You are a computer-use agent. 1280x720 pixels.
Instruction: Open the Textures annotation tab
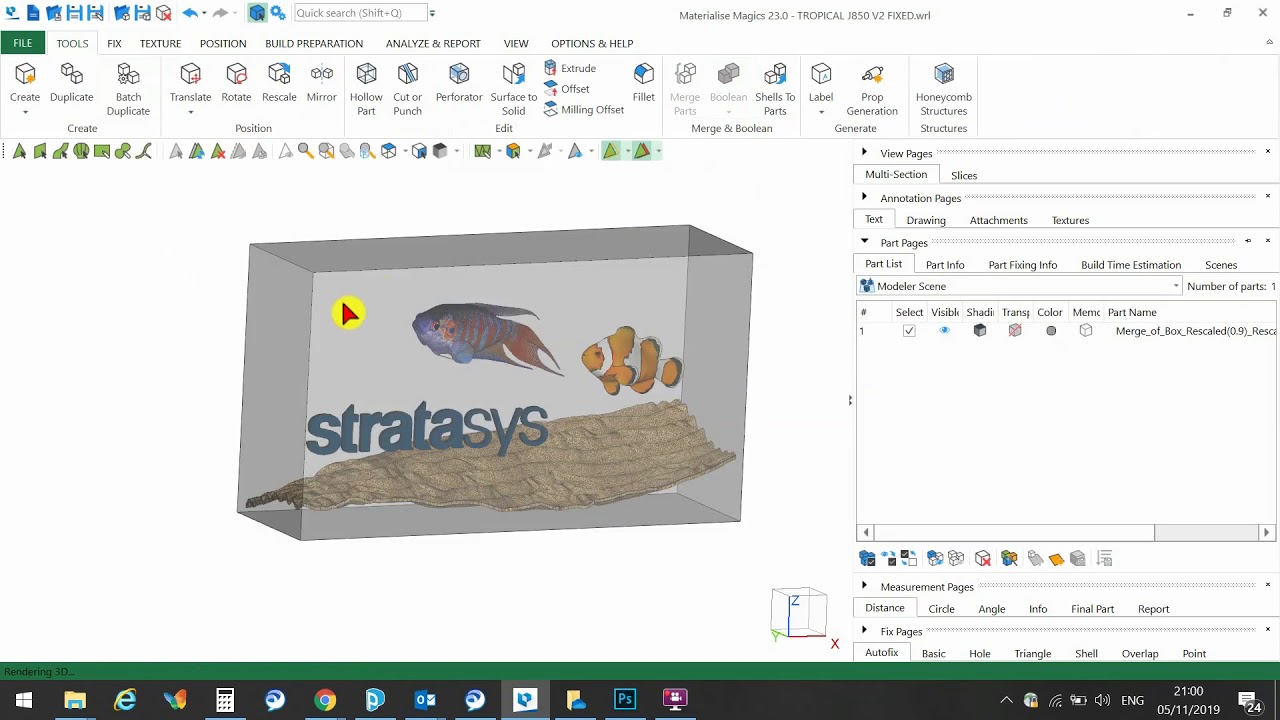(1070, 220)
